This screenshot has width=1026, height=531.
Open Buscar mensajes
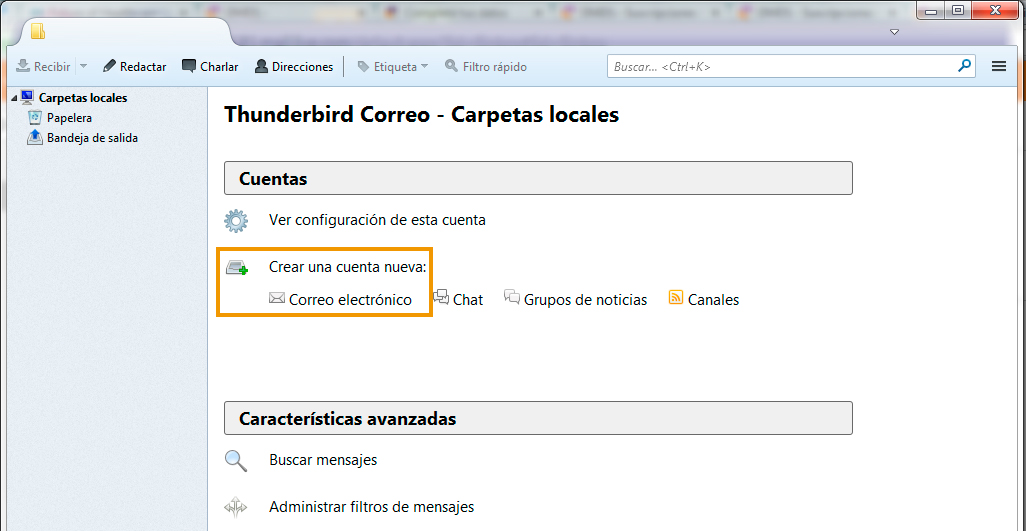click(323, 460)
